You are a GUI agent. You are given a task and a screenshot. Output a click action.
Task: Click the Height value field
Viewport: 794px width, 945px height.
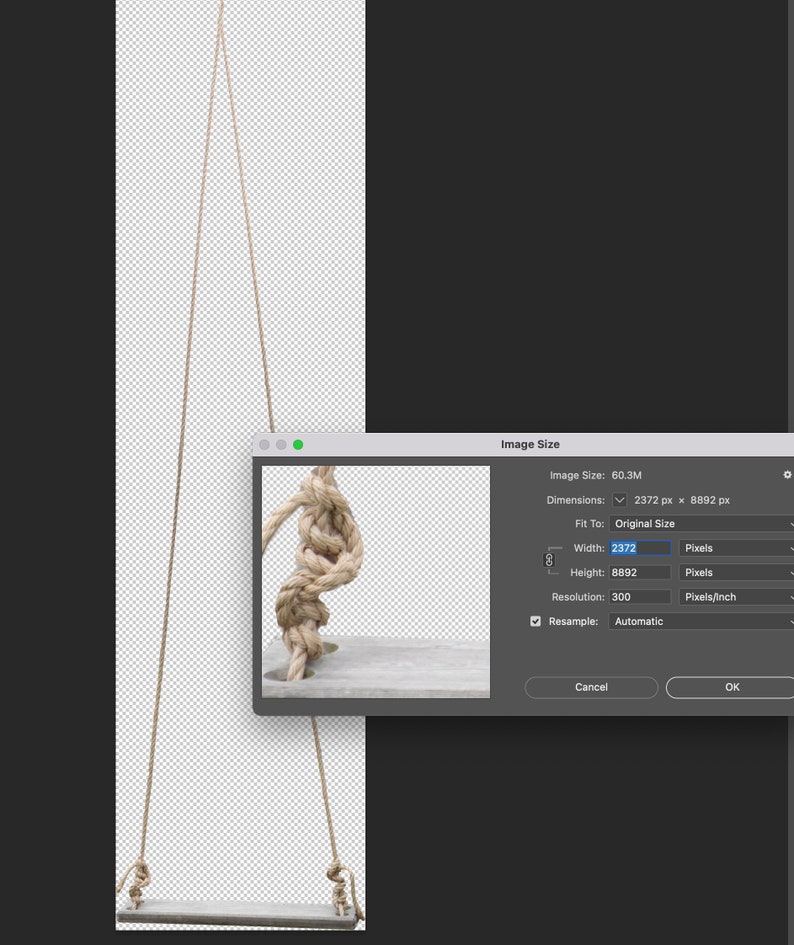(x=640, y=573)
